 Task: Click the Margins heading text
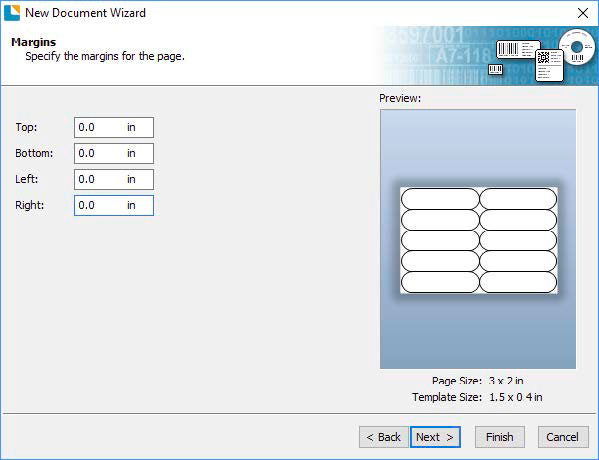(34, 42)
